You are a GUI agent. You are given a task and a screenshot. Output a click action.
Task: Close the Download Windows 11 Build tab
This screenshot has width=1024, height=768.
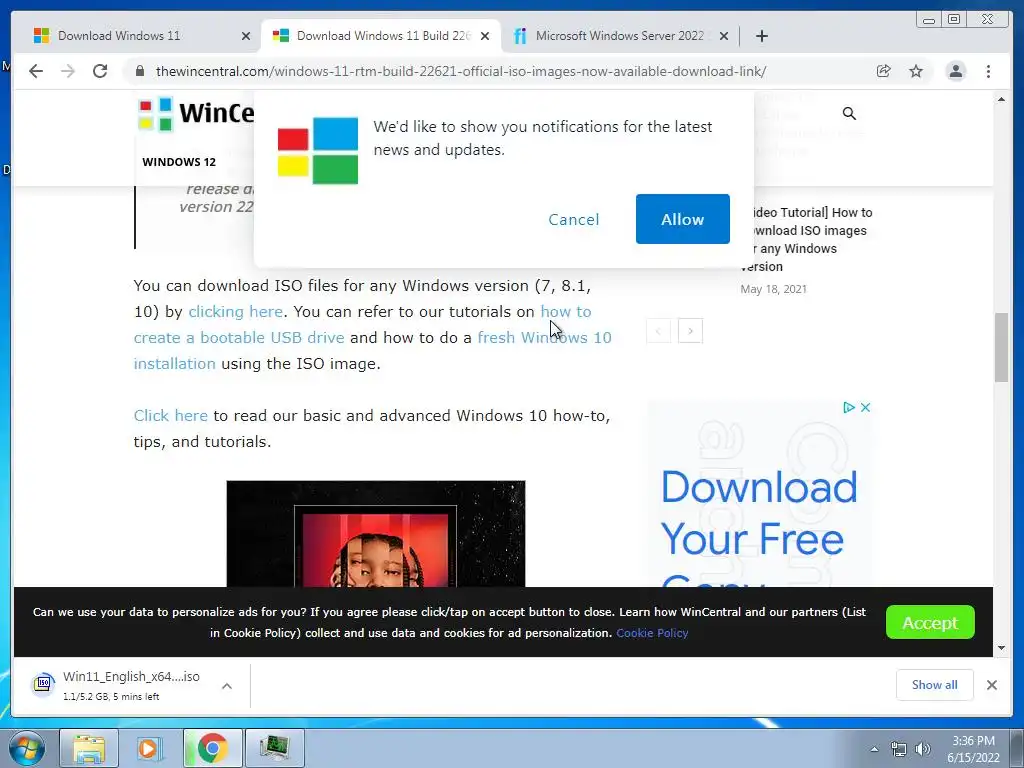point(485,37)
